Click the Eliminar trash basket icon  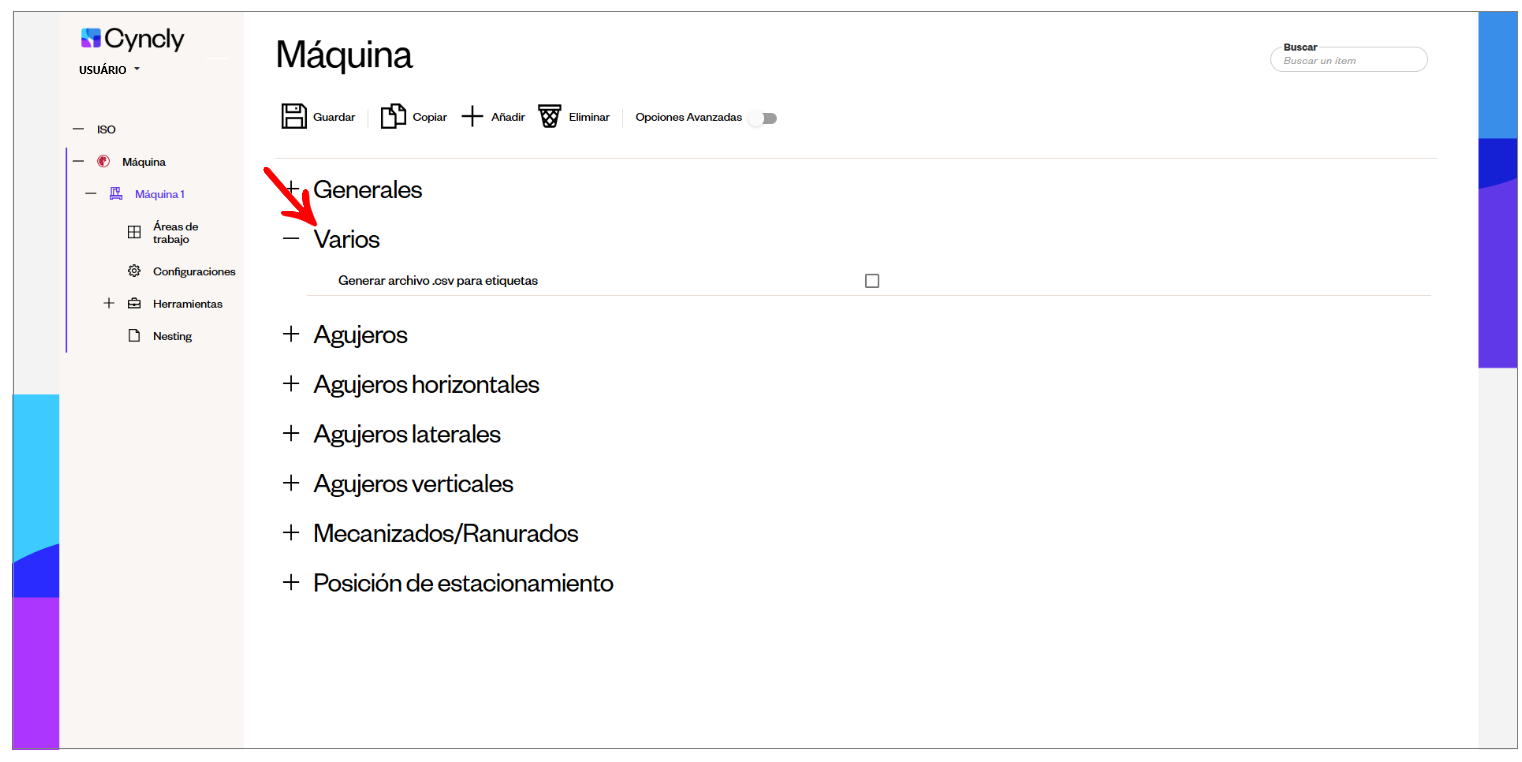pyautogui.click(x=550, y=117)
